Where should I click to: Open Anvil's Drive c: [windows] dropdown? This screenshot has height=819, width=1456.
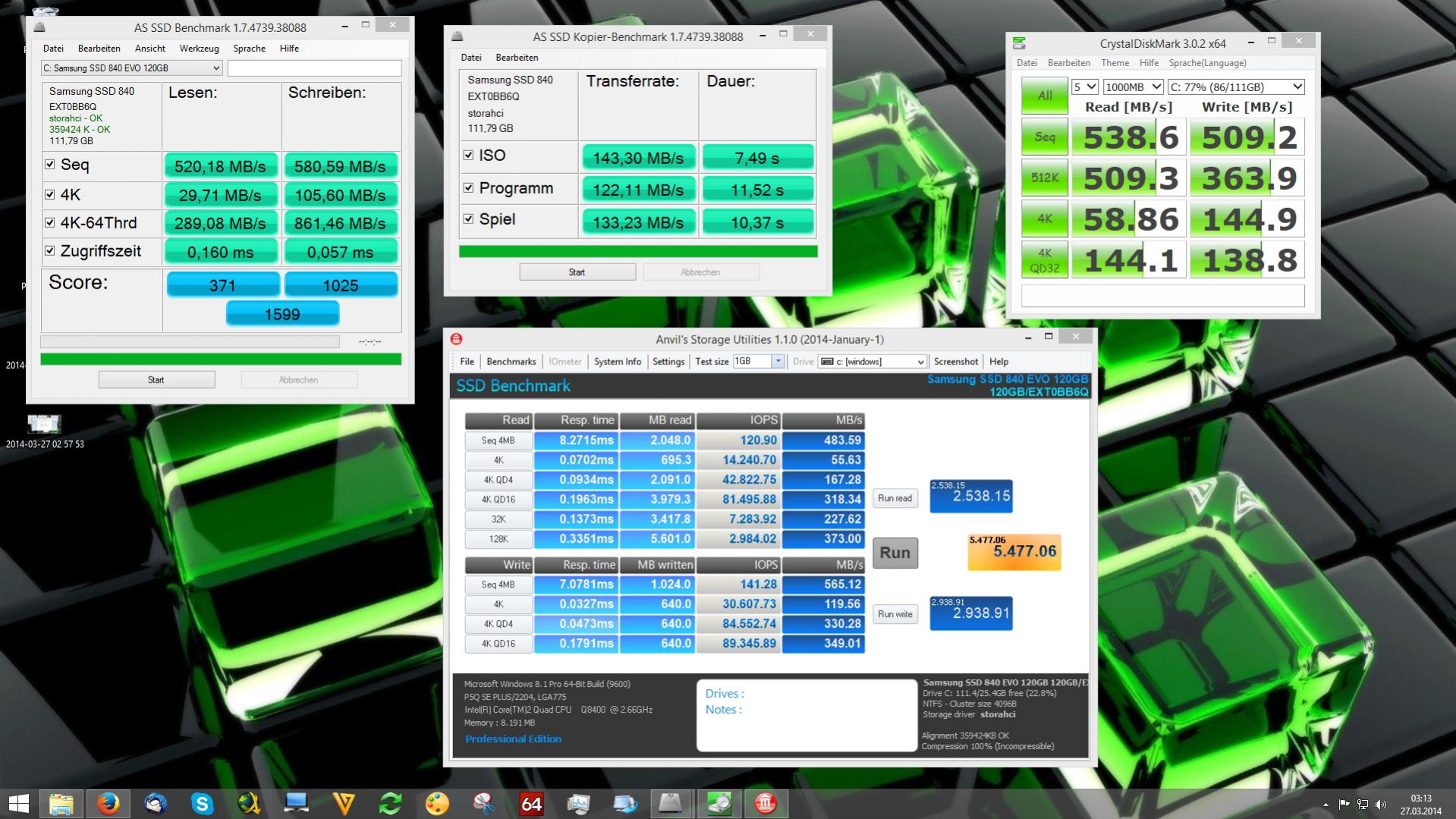coord(873,361)
